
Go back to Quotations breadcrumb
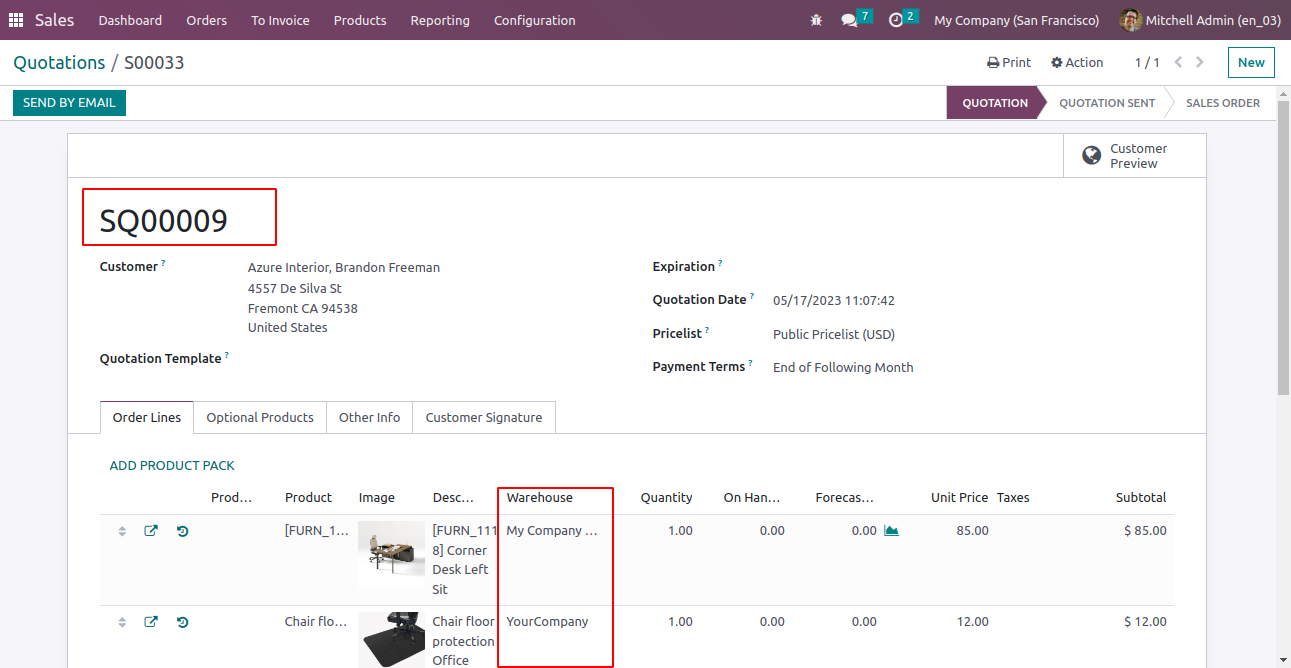pyautogui.click(x=59, y=62)
